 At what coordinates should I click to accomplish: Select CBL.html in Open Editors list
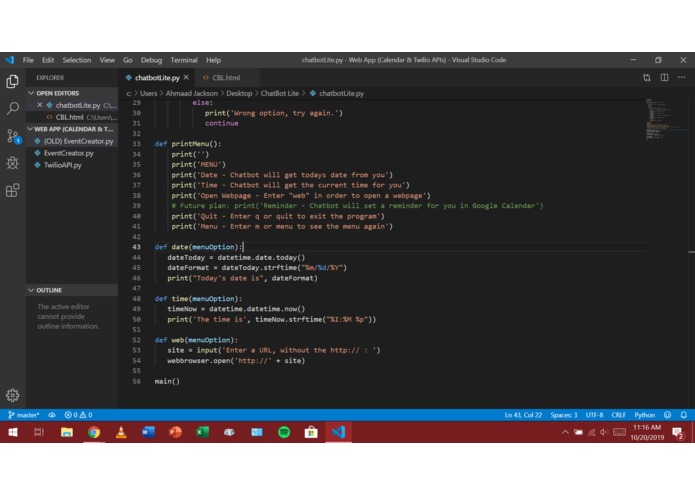click(70, 117)
